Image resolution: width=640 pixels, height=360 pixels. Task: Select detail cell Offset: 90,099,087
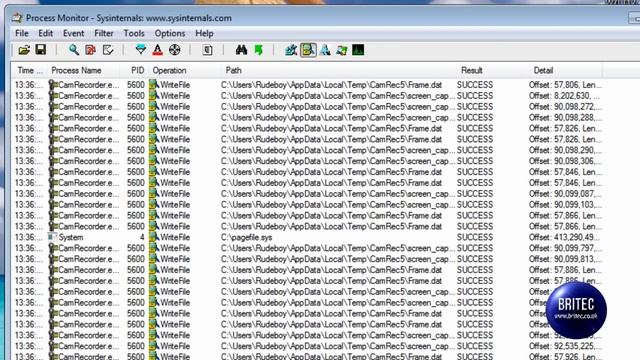tap(565, 194)
